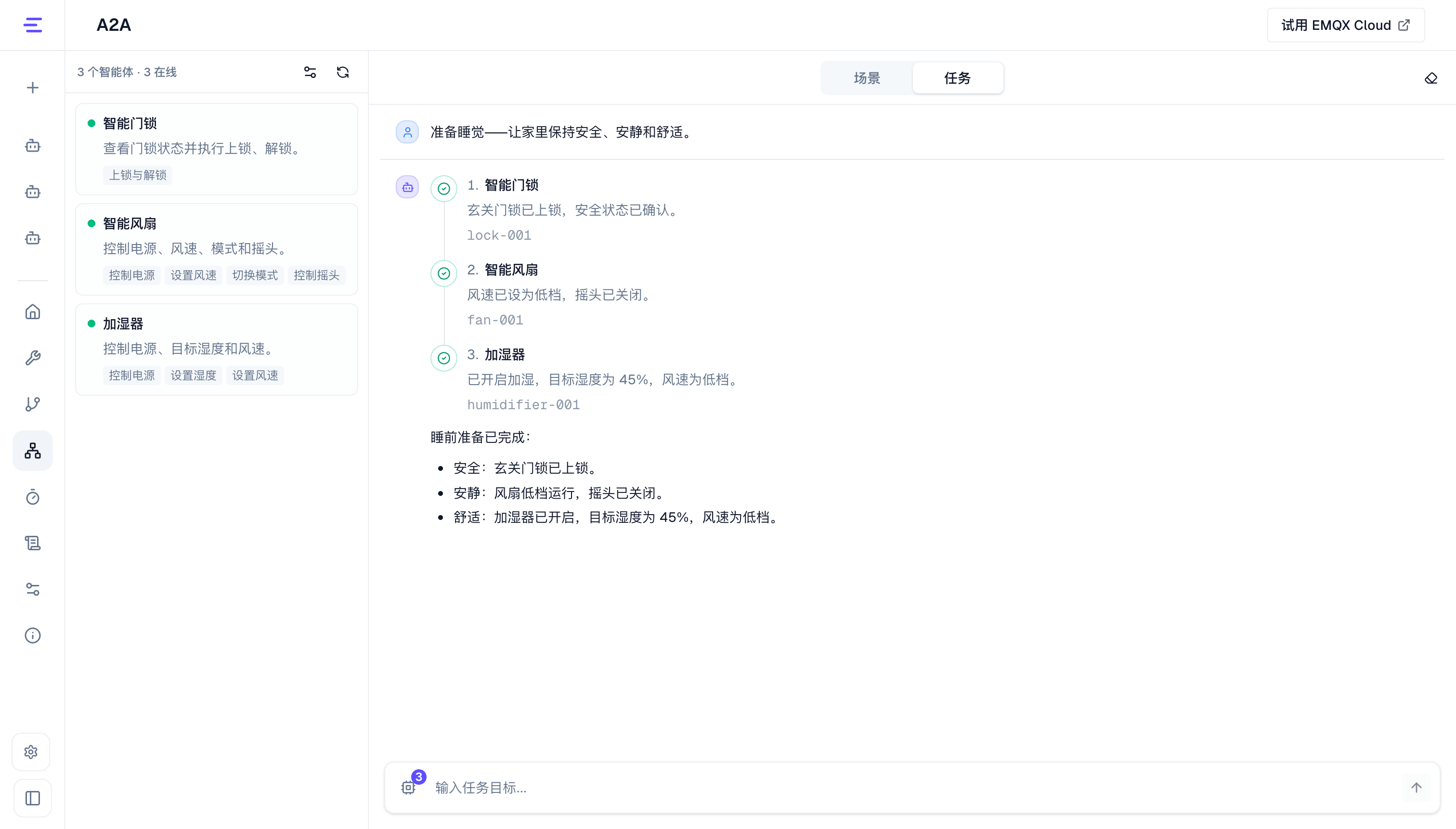This screenshot has width=1456, height=829.
Task: Switch to the 场景 tab
Action: pyautogui.click(x=867, y=78)
